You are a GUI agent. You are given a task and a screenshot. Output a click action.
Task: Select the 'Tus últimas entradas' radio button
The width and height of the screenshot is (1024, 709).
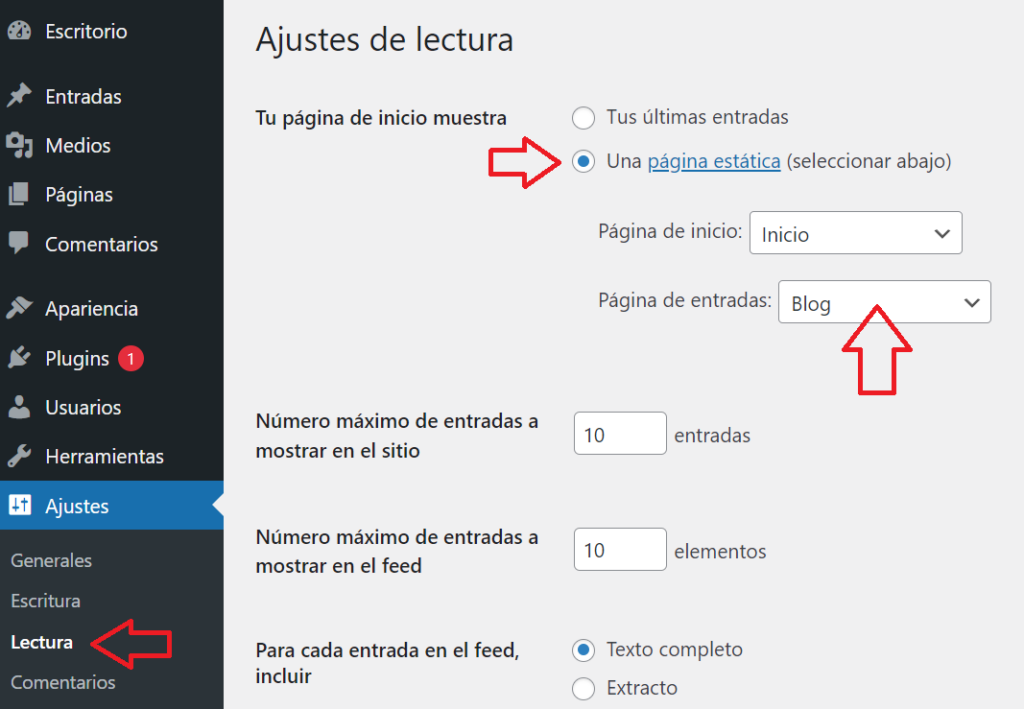tap(583, 117)
